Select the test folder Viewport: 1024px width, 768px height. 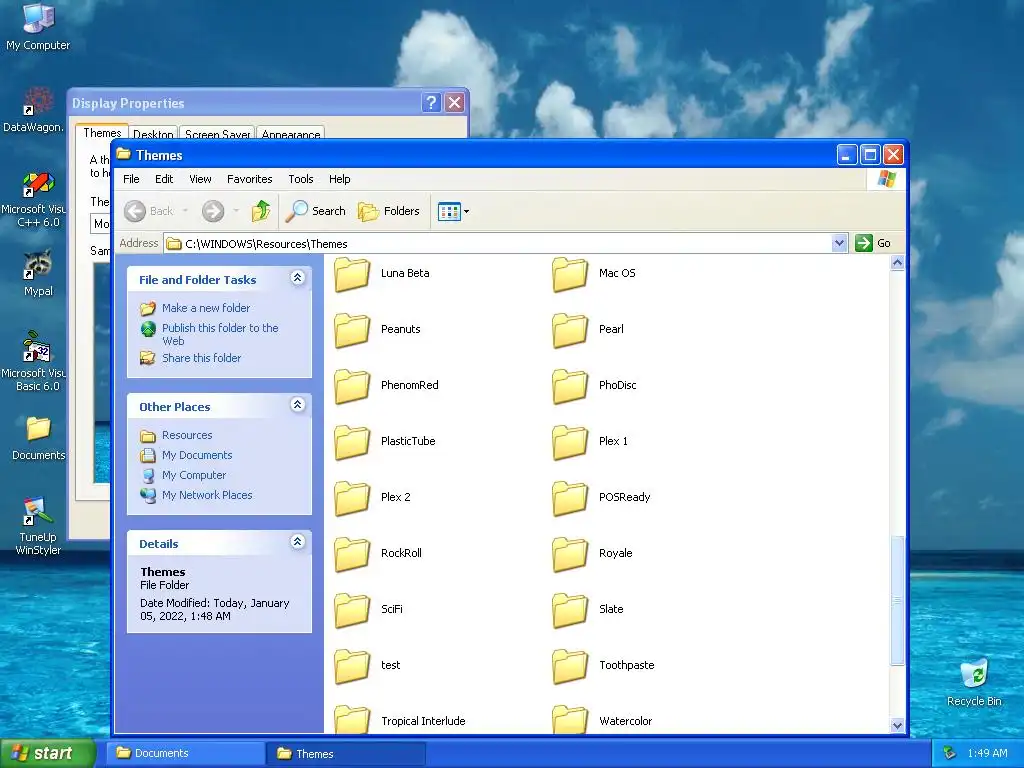point(367,665)
